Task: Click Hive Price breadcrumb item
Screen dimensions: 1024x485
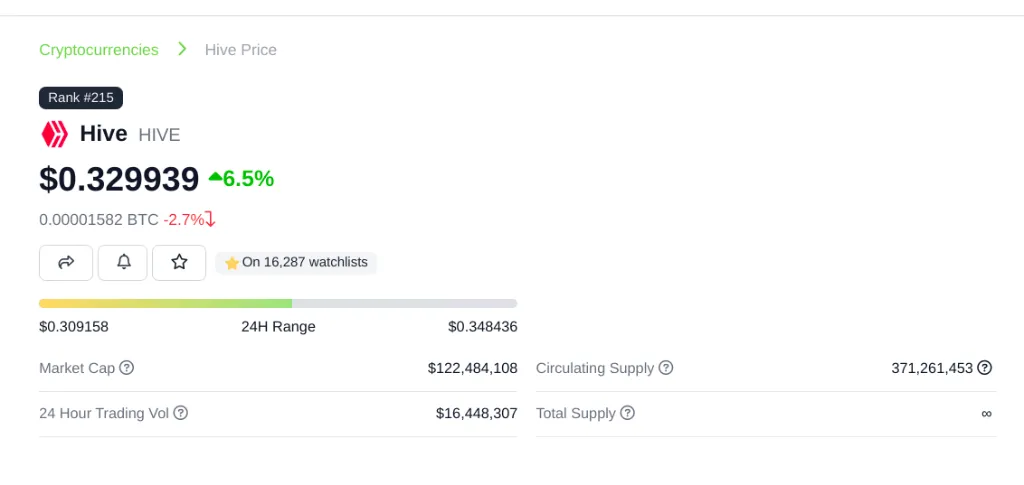Action: 241,50
